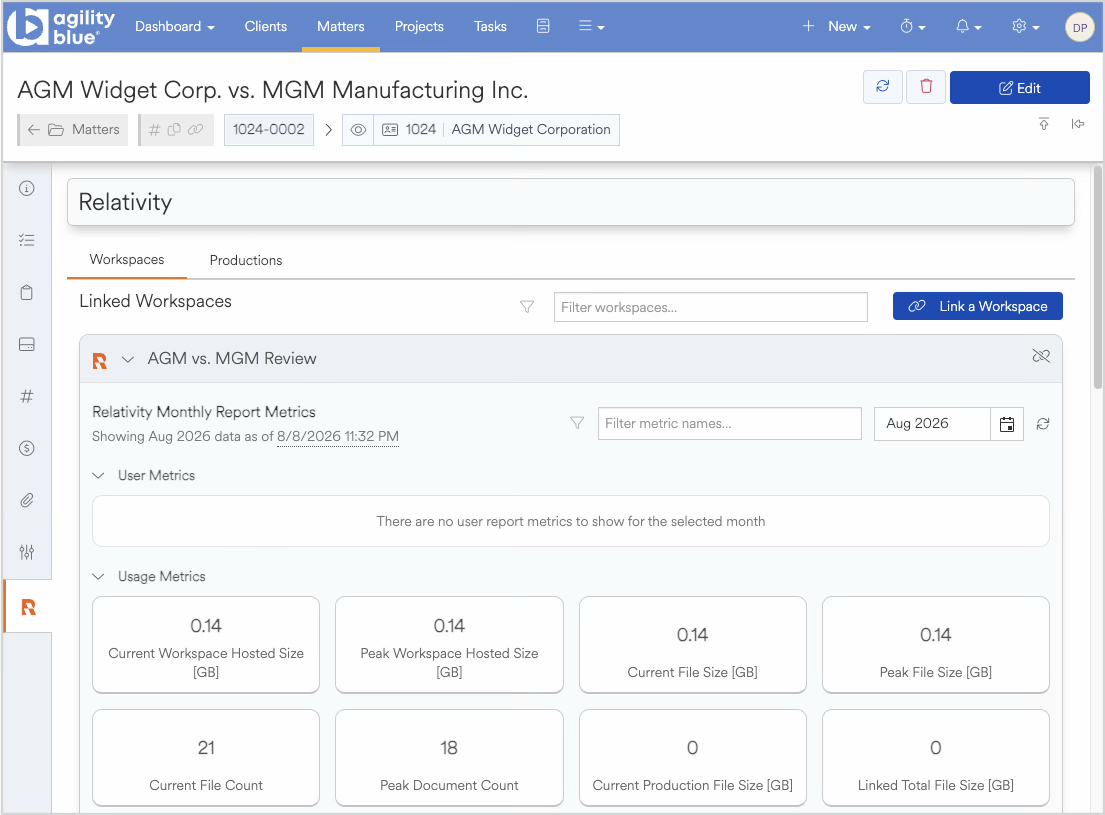Open the media card sidebar section
The image size is (1105, 815).
point(27,345)
